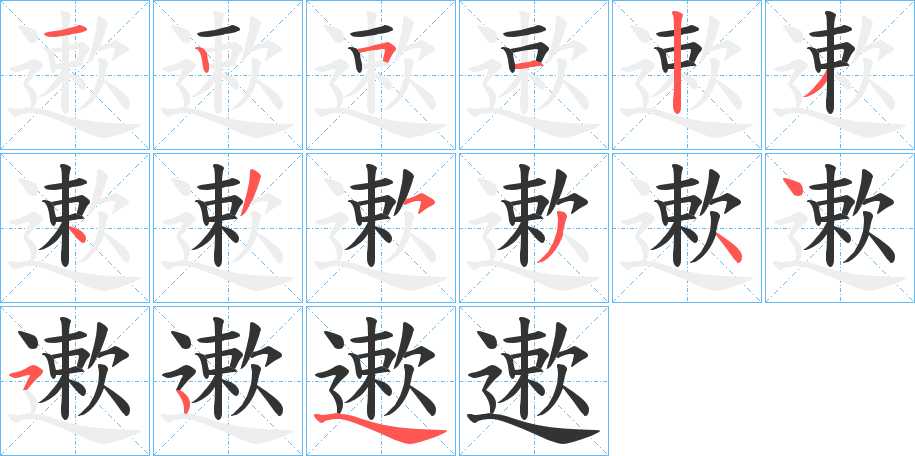
Task: Click the step five cell with long red vertical
Action: tap(687, 75)
